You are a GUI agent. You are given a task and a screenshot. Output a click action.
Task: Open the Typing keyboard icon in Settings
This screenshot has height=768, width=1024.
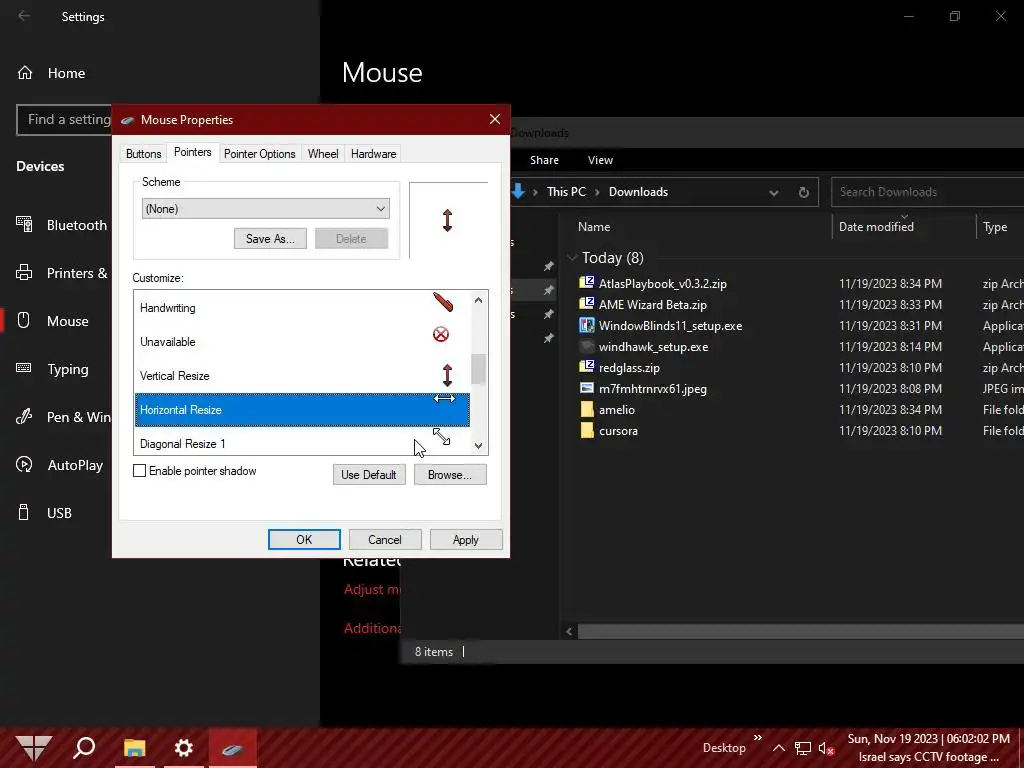click(x=24, y=368)
